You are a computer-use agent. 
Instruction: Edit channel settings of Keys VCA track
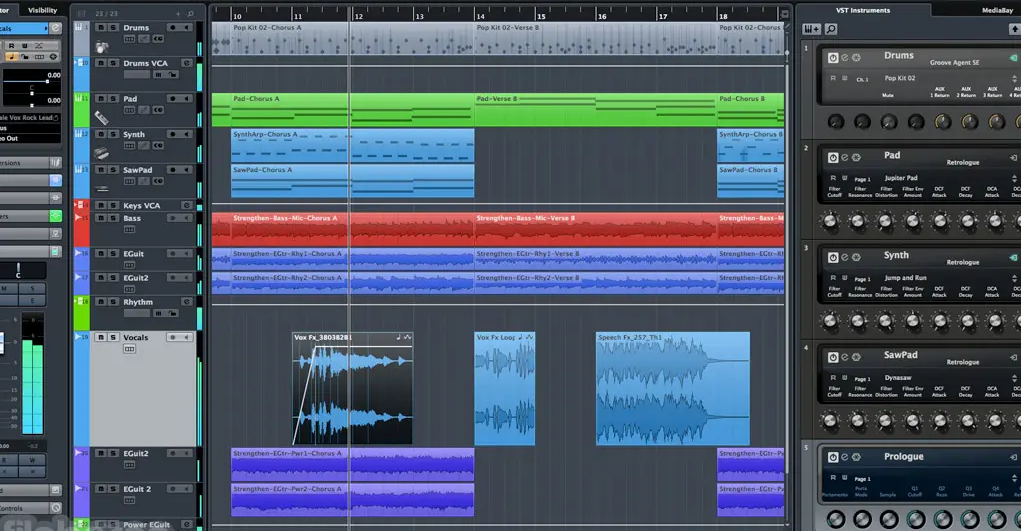tap(186, 205)
